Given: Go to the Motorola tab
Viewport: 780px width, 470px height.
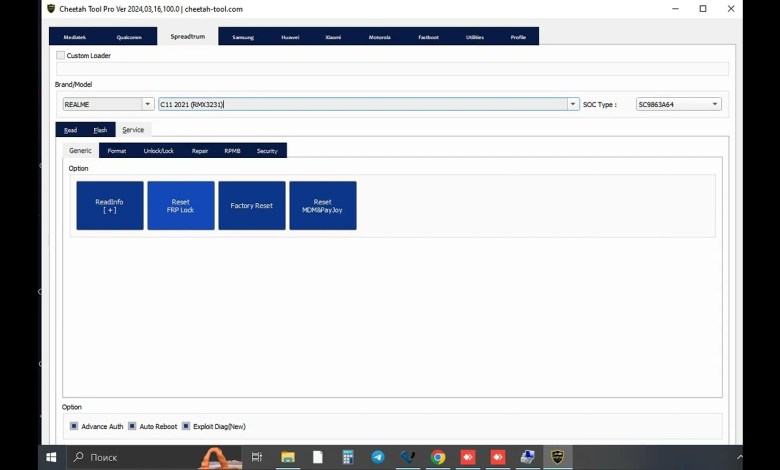Looking at the screenshot, I should point(380,37).
